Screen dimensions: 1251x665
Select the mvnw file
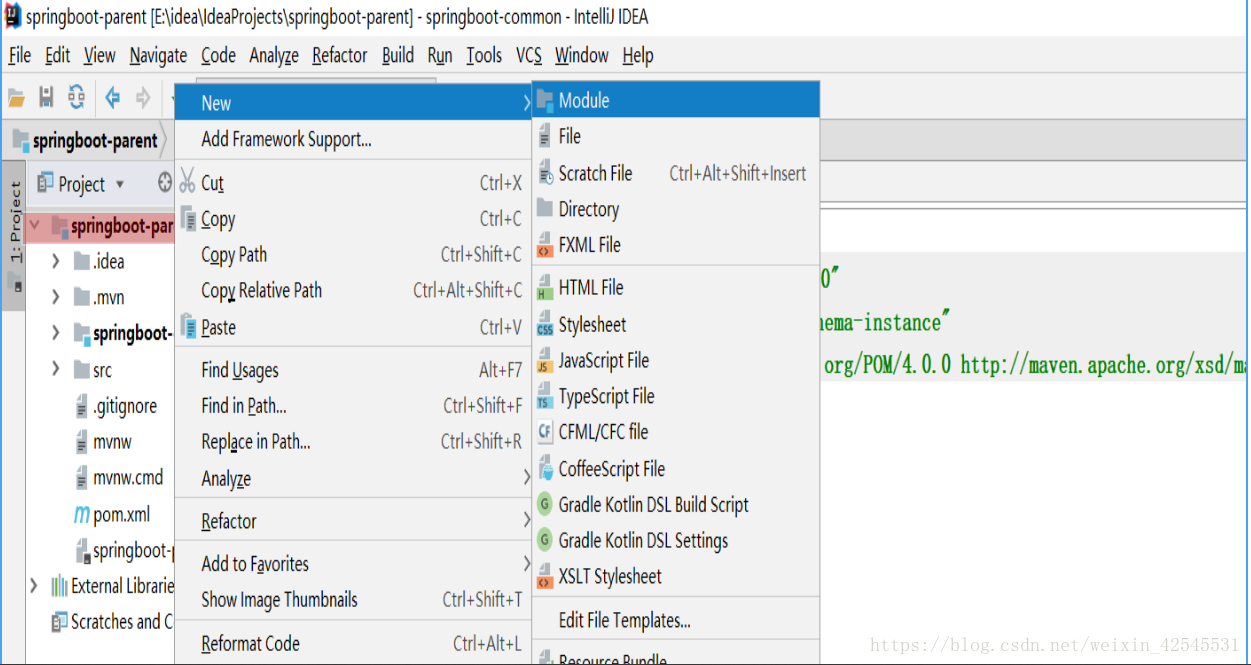click(x=104, y=442)
